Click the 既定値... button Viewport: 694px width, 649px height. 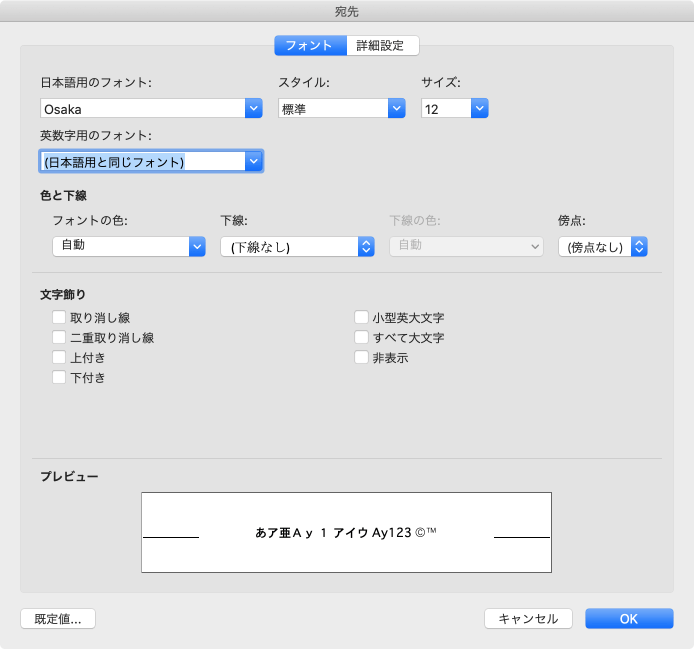click(58, 619)
